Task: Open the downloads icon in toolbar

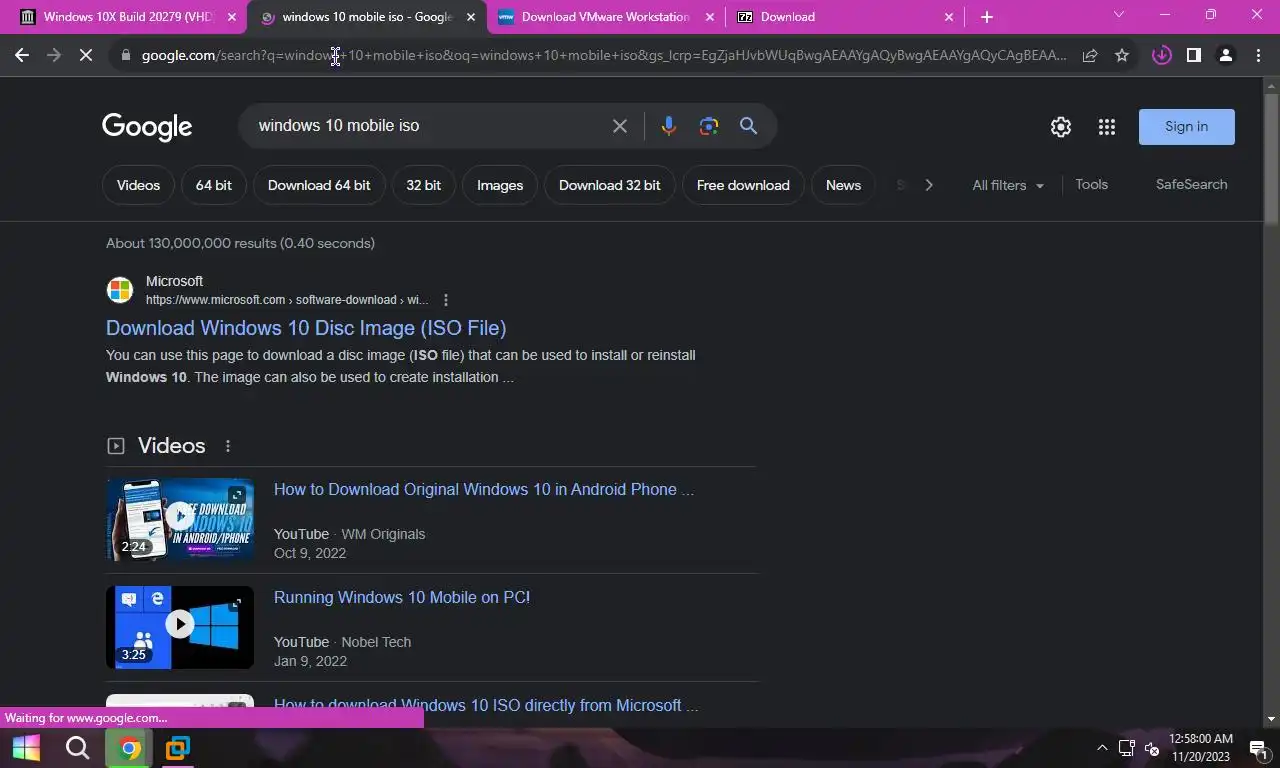Action: point(1161,56)
